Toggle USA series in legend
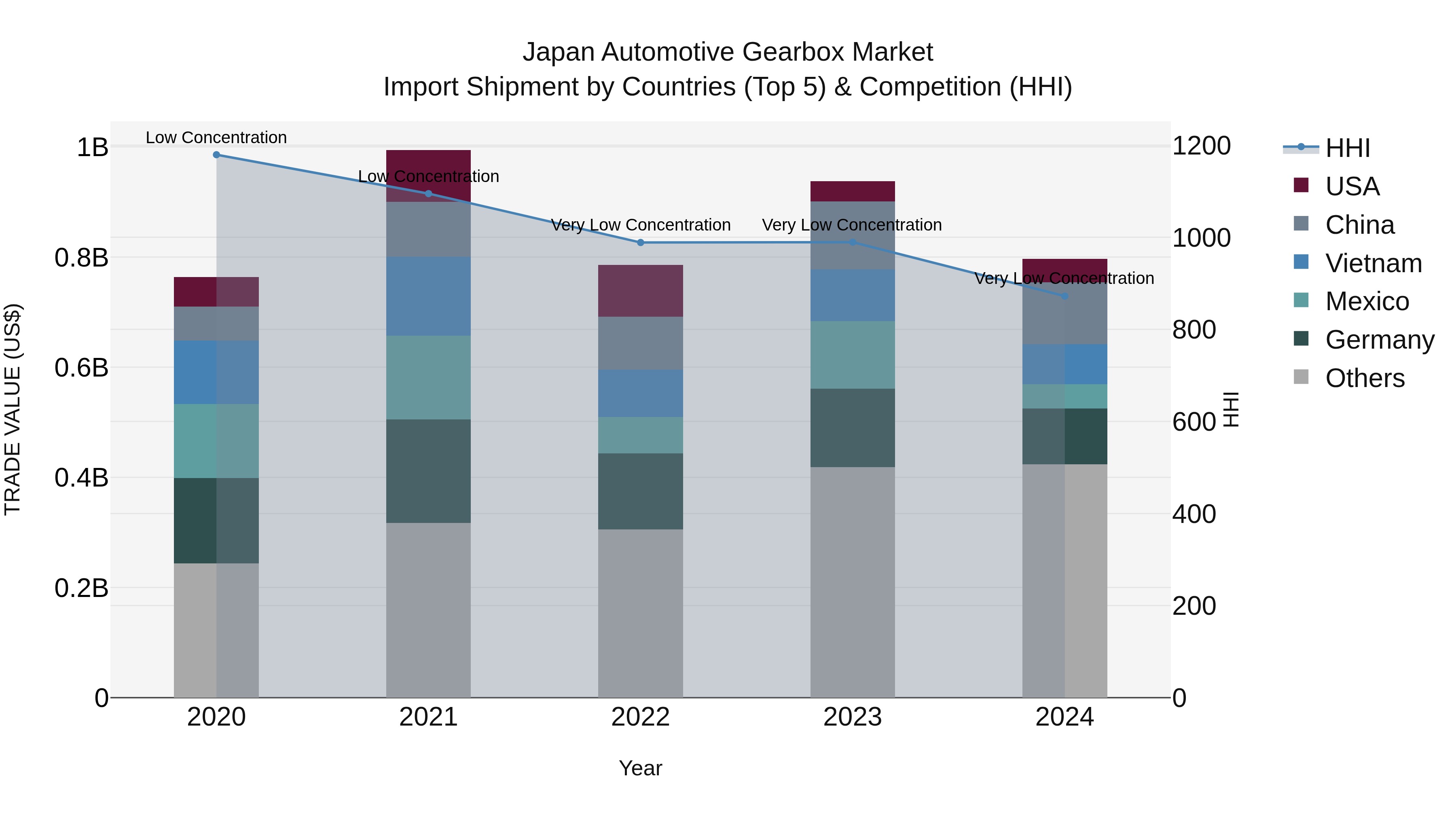The height and width of the screenshot is (819, 1456). point(1352,186)
